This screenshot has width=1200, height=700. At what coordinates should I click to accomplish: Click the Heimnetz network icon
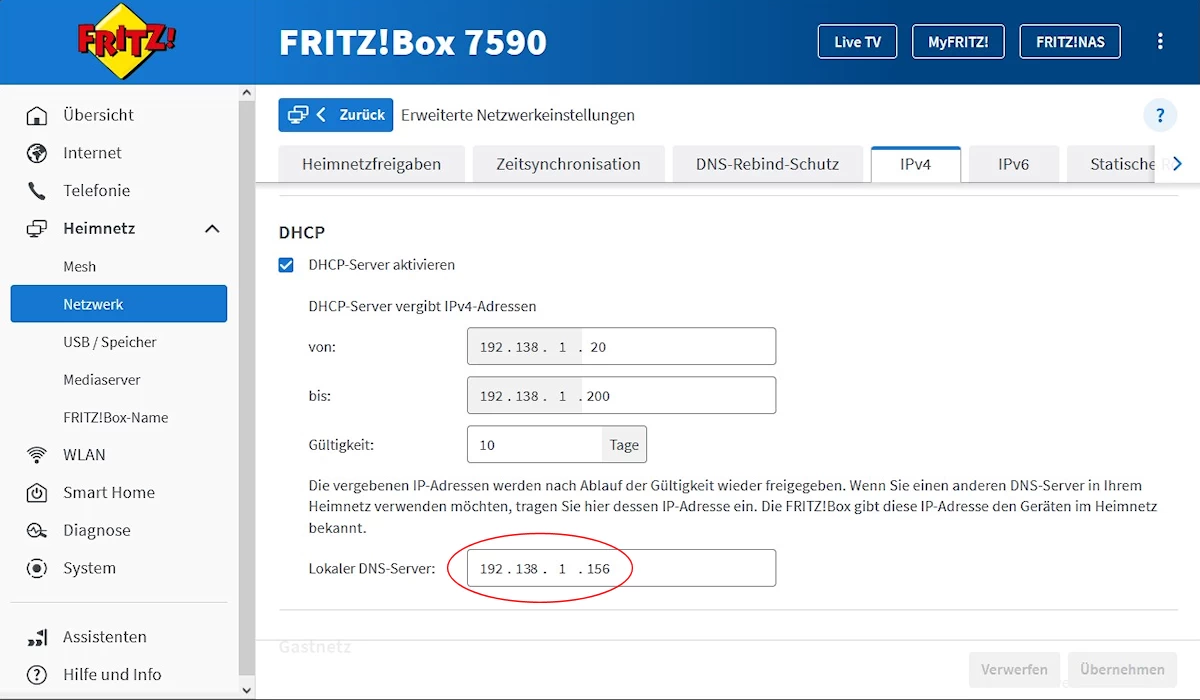(x=37, y=229)
